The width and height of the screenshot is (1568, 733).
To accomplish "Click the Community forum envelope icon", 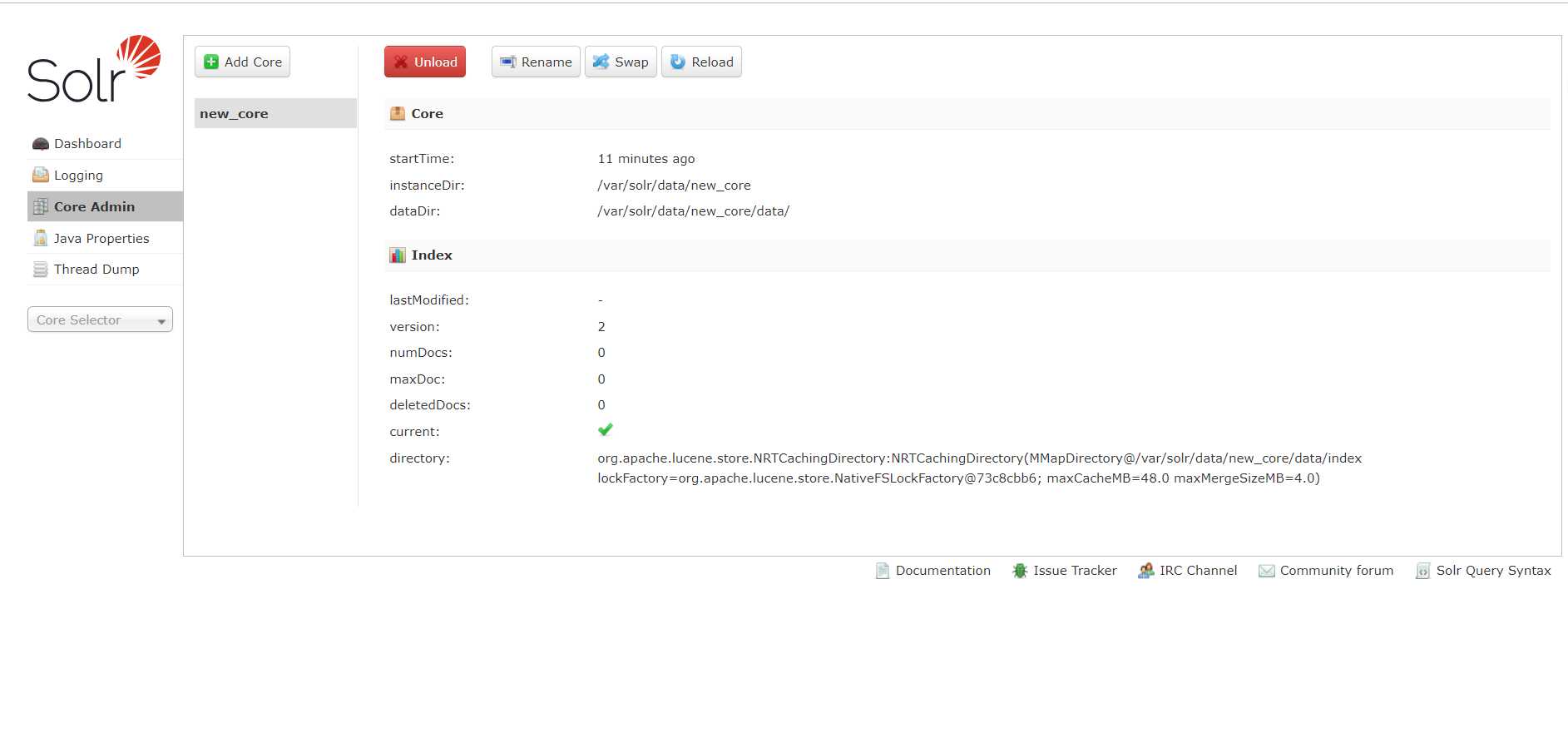I will pos(1267,571).
